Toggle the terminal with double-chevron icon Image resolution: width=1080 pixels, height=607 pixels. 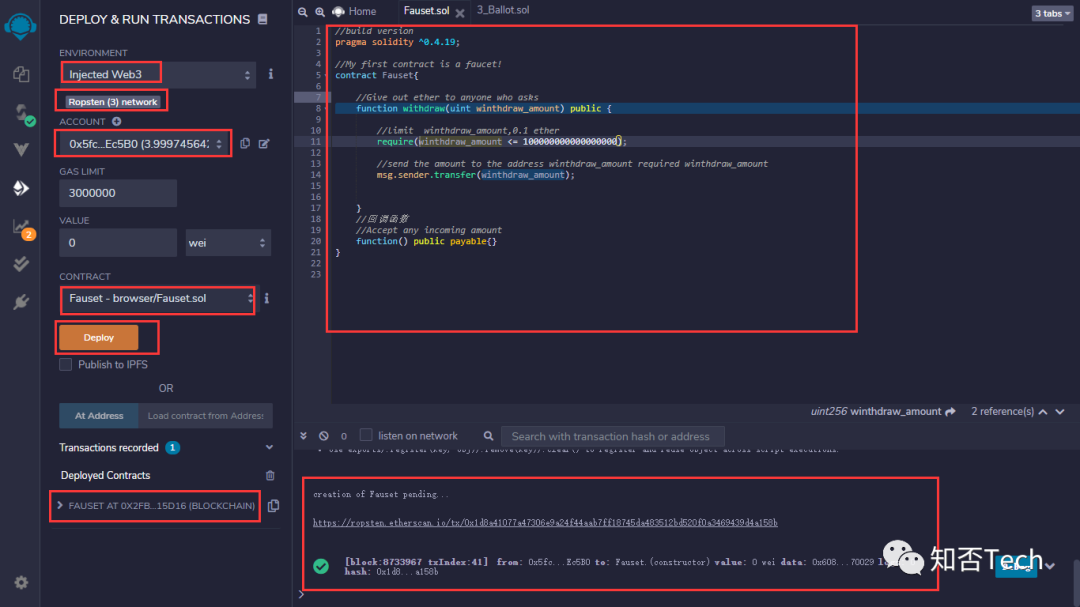pyautogui.click(x=303, y=435)
